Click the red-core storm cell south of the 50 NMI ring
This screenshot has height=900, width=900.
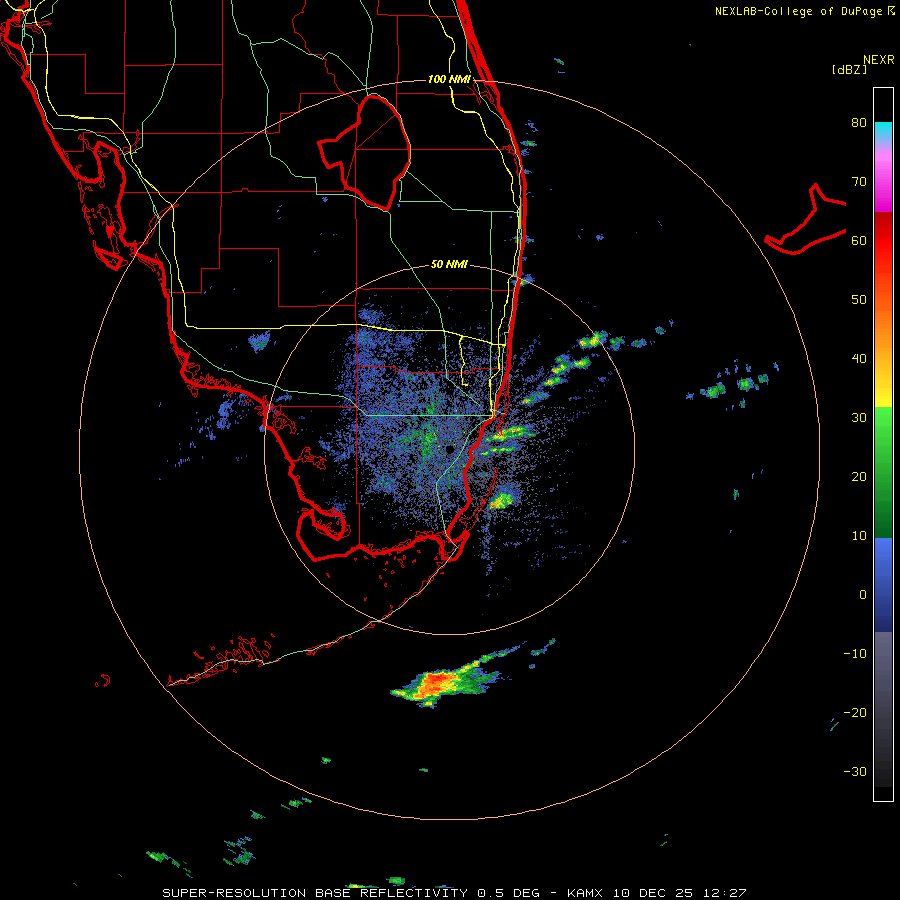(x=447, y=682)
